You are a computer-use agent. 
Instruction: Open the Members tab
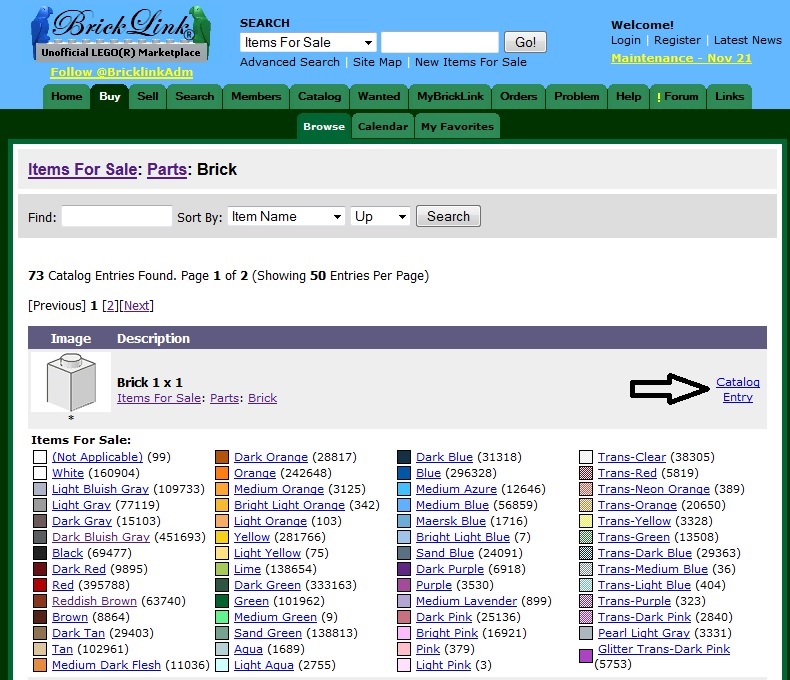pyautogui.click(x=256, y=96)
